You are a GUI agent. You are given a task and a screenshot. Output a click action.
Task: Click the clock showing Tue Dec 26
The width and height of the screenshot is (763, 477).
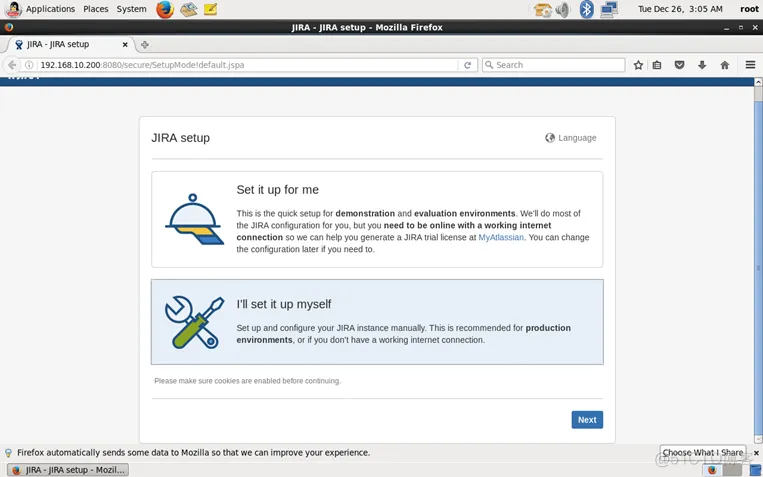[x=680, y=9]
